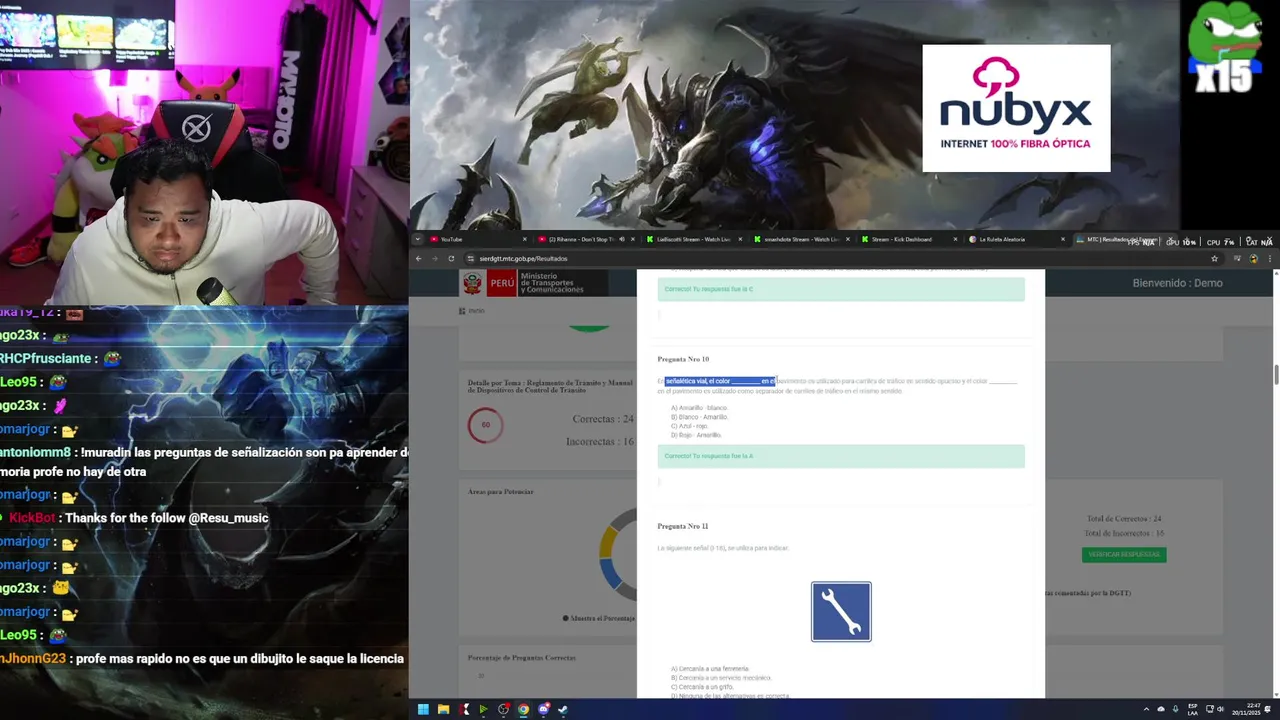Viewport: 1280px width, 720px height.
Task: Select answer A) Amarillo - blanco
Action: [x=699, y=408]
